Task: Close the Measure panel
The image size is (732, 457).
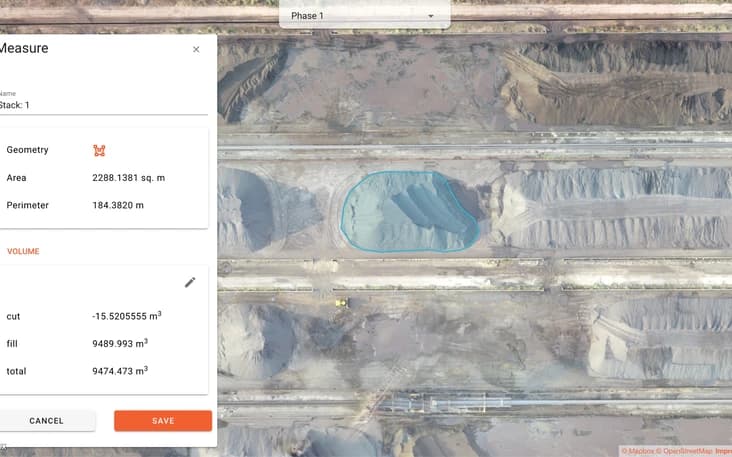Action: point(196,49)
